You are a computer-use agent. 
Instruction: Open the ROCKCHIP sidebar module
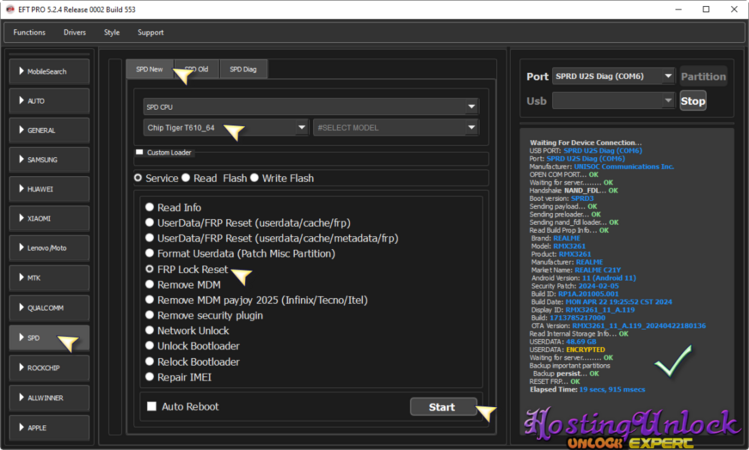48,368
